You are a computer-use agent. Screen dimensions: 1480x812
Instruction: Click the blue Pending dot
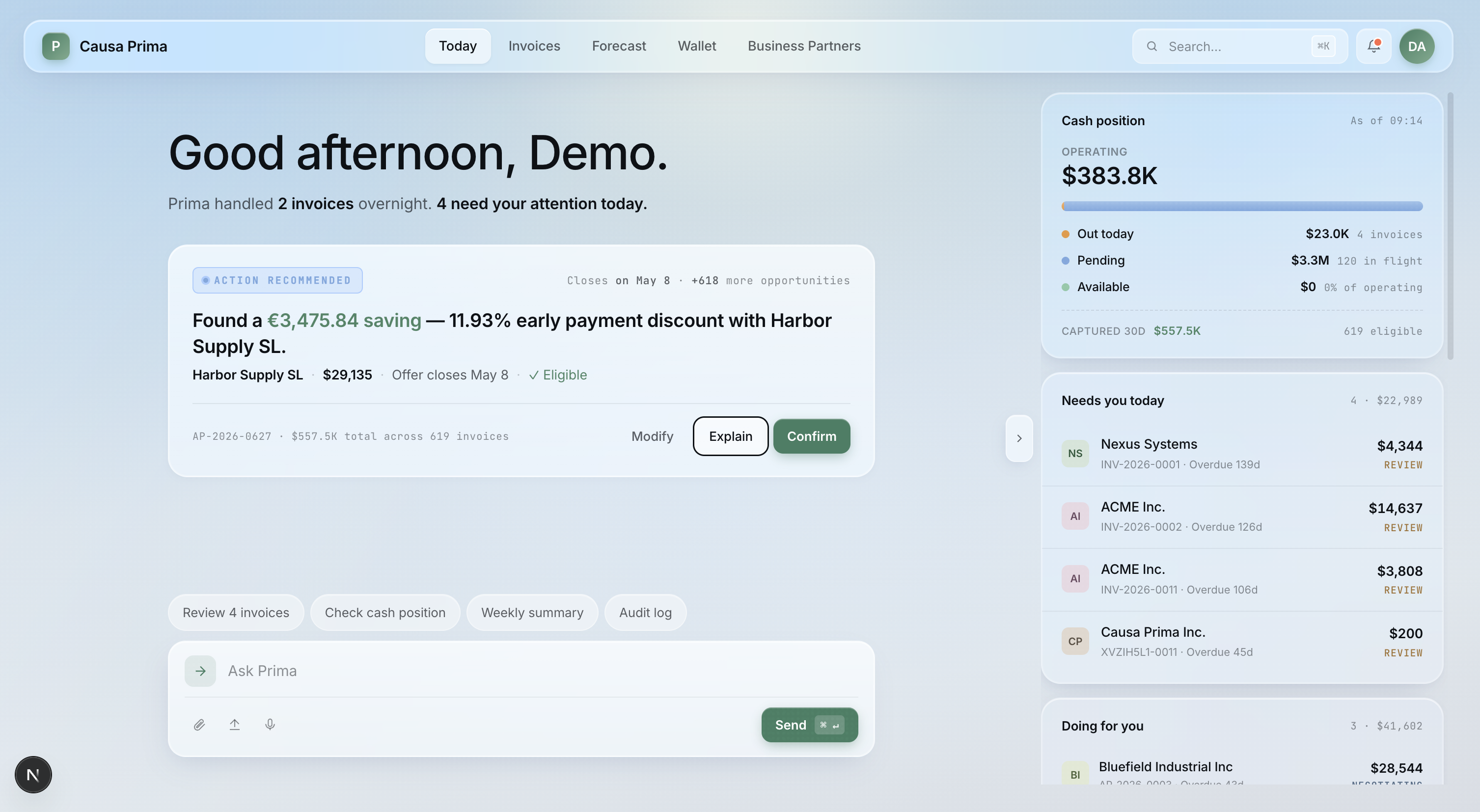1066,261
